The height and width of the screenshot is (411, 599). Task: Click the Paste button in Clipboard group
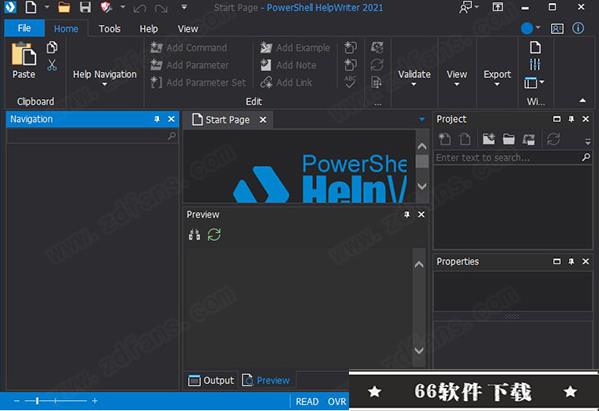click(24, 60)
